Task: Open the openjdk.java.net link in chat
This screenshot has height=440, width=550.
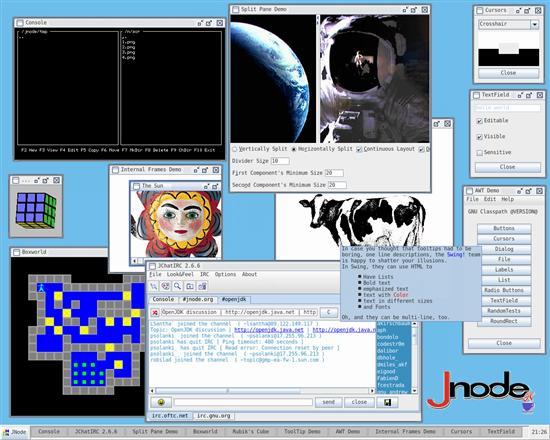Action: point(269,330)
